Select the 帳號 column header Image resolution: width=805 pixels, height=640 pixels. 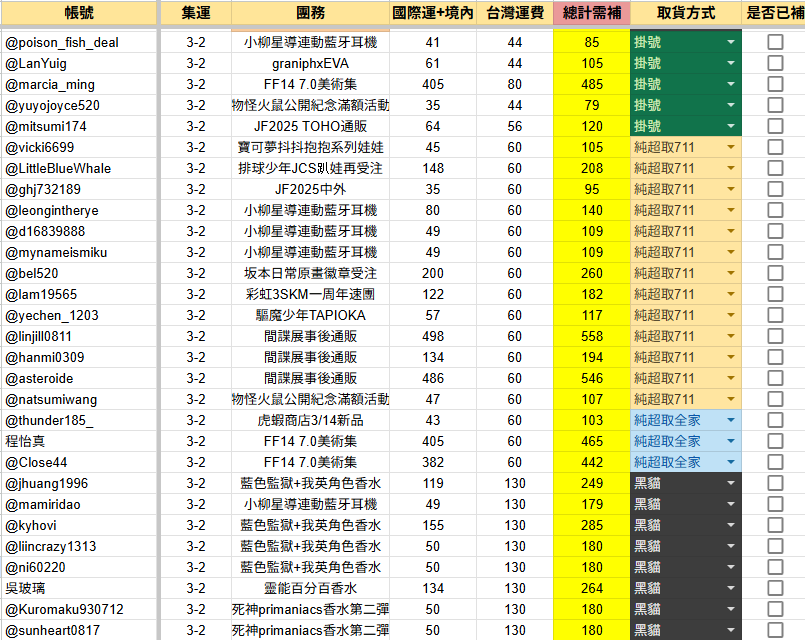[x=79, y=13]
